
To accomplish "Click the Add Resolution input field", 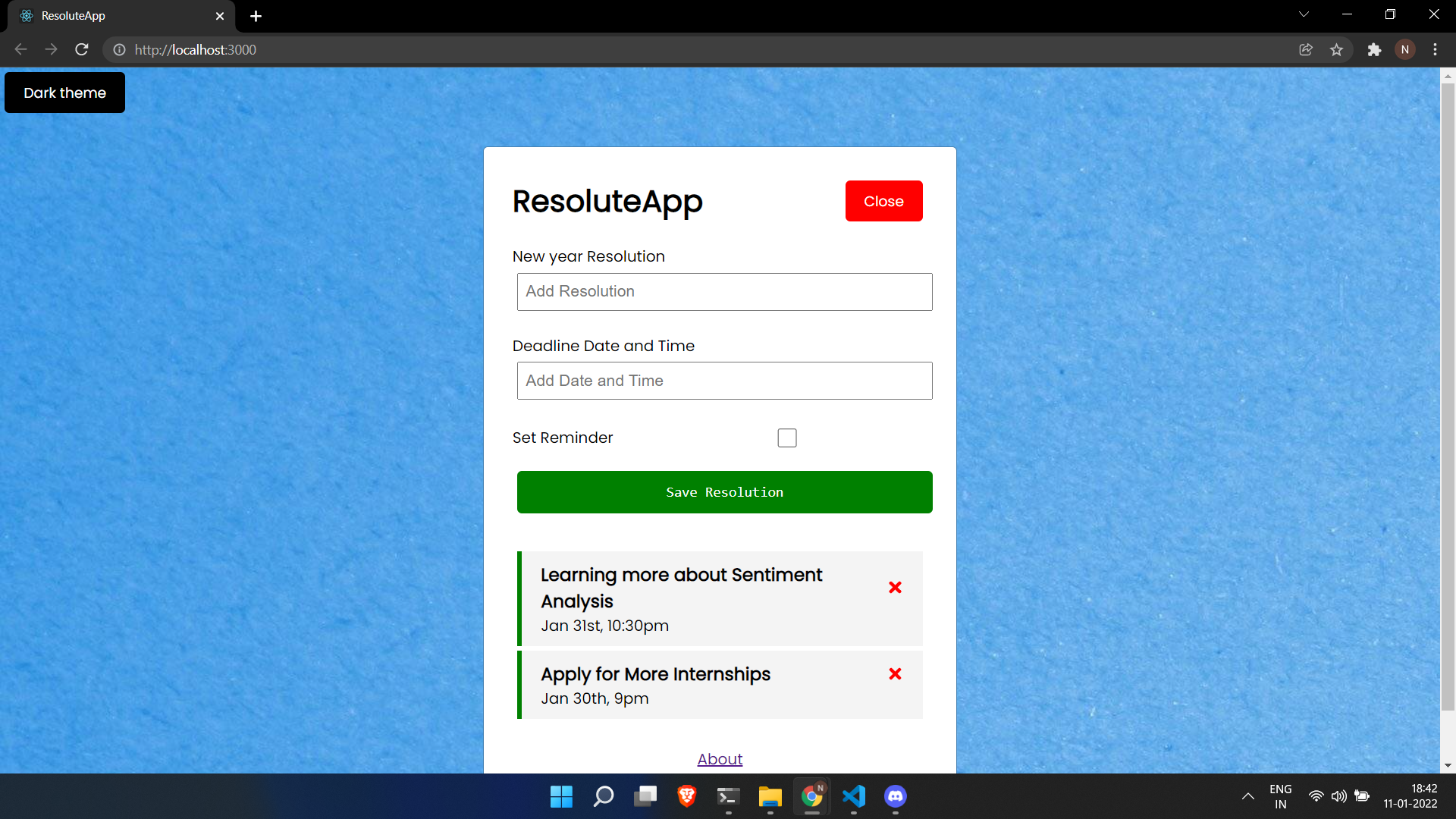I will pyautogui.click(x=724, y=292).
